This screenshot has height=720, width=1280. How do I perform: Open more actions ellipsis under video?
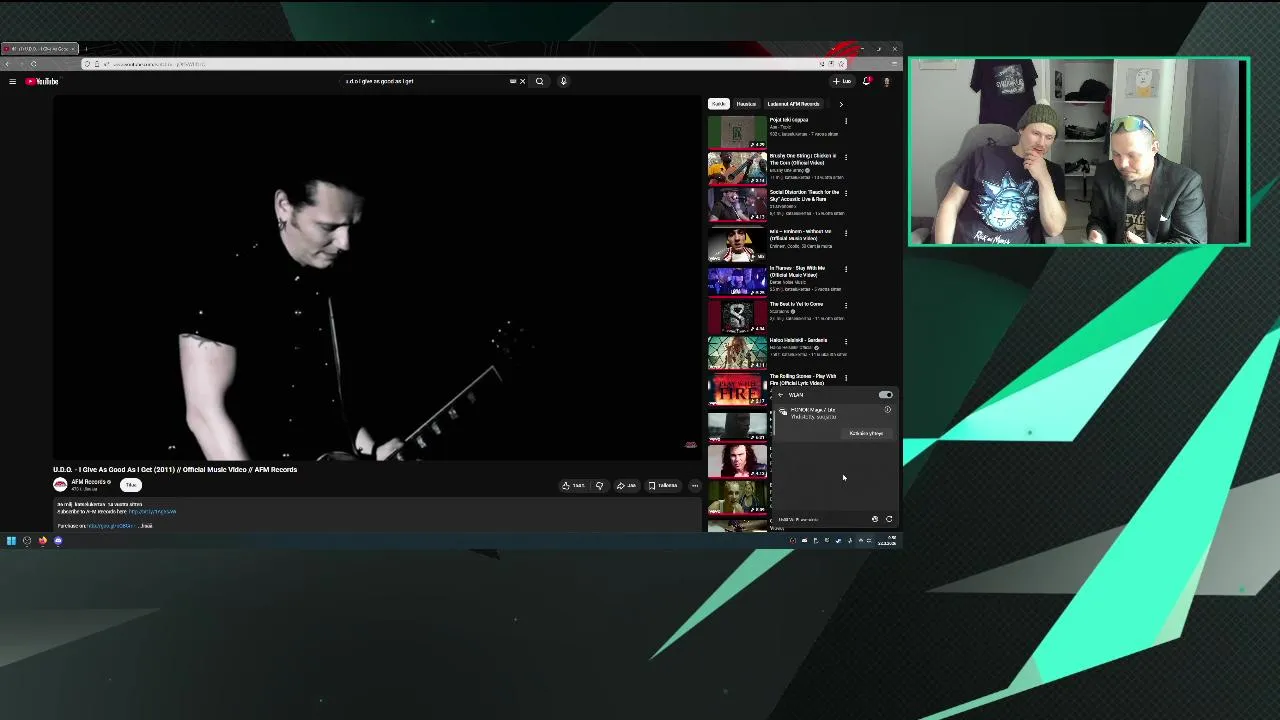click(695, 485)
